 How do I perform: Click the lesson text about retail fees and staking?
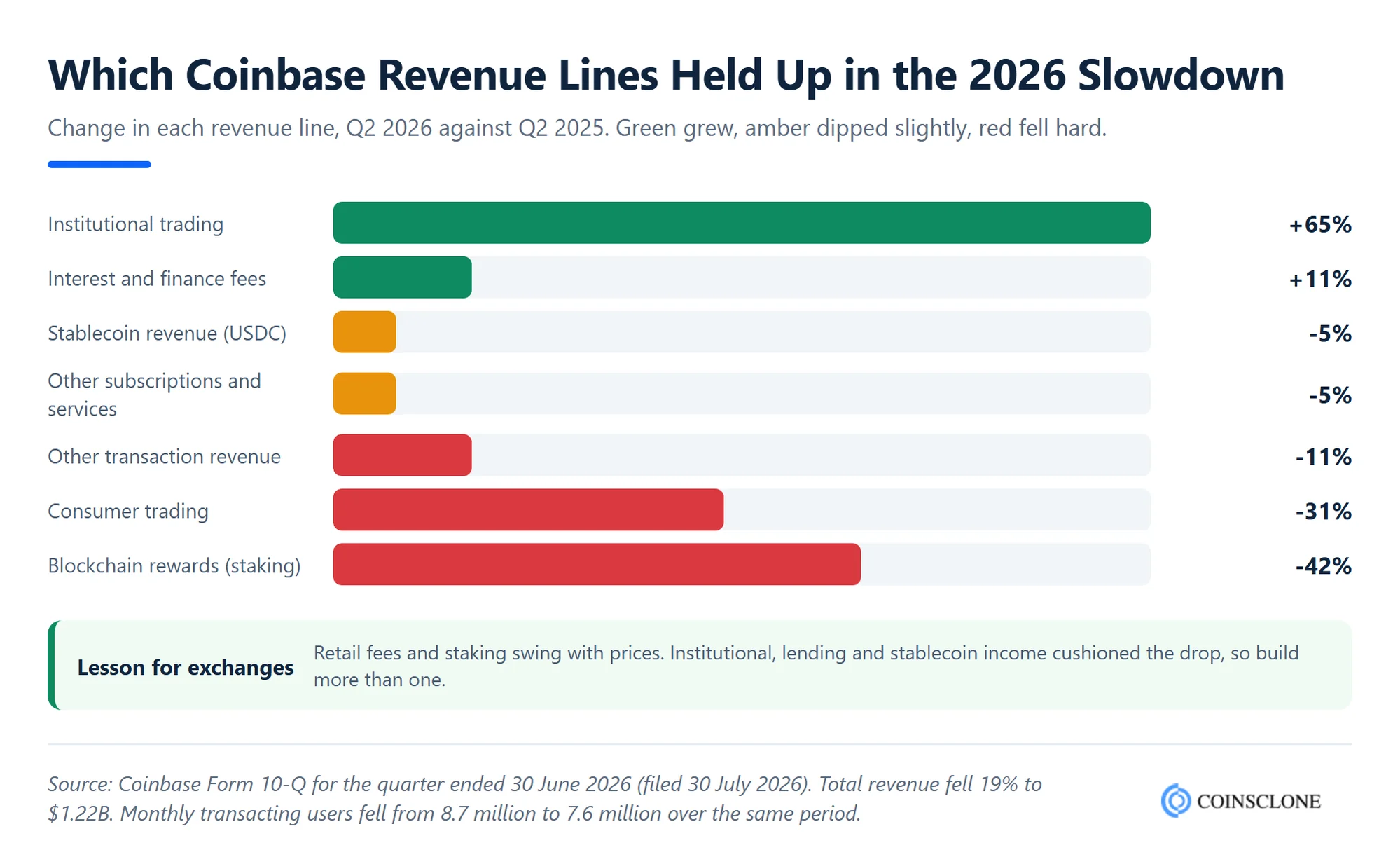tap(806, 666)
